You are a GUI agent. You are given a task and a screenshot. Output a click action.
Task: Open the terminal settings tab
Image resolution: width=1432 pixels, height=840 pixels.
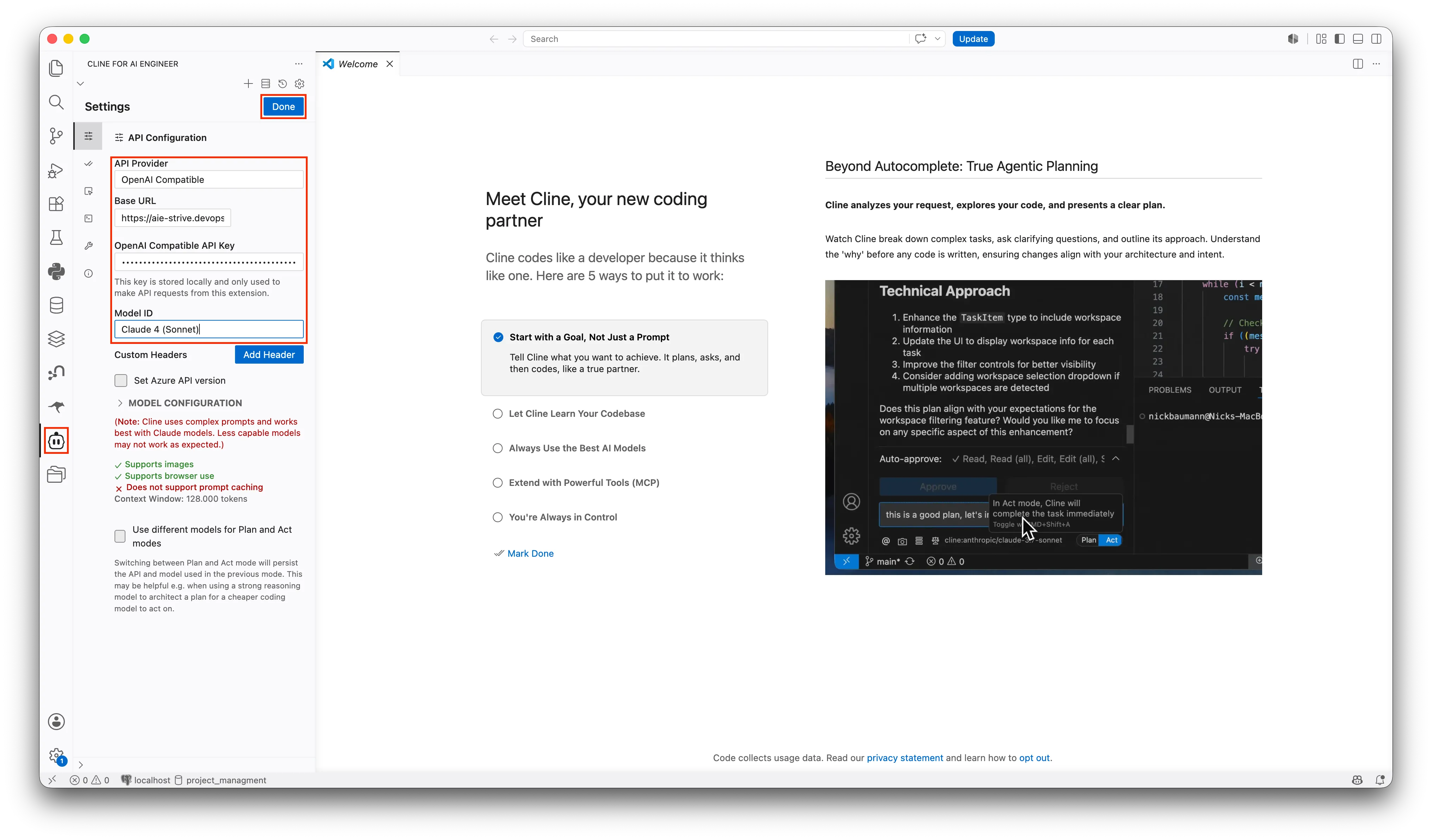pos(88,218)
